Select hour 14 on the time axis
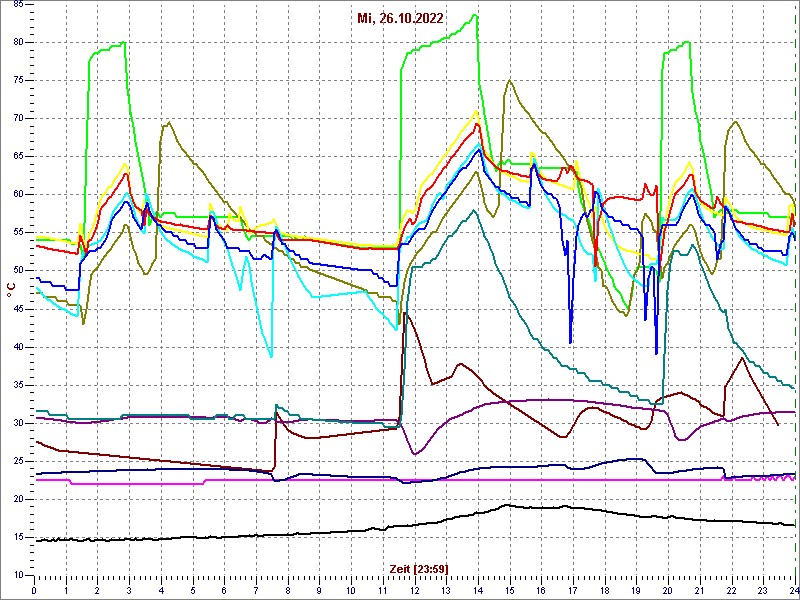The height and width of the screenshot is (600, 800). coord(478,590)
